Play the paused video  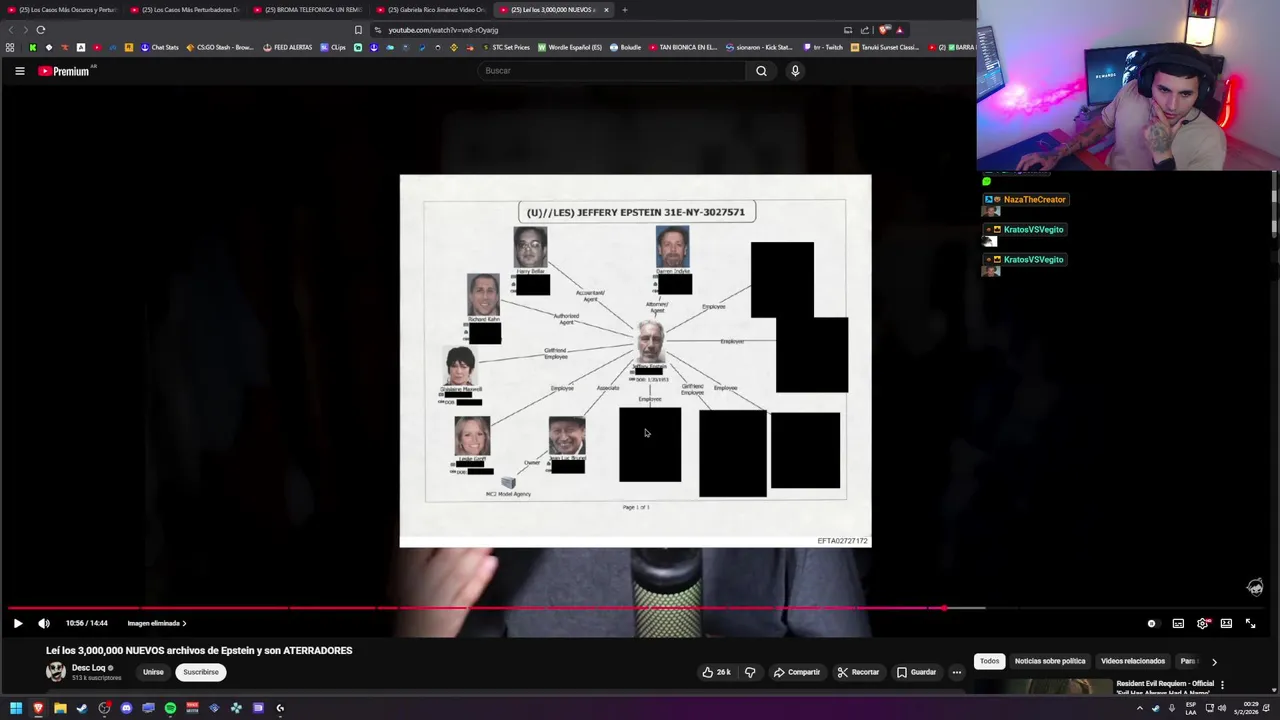[x=18, y=623]
